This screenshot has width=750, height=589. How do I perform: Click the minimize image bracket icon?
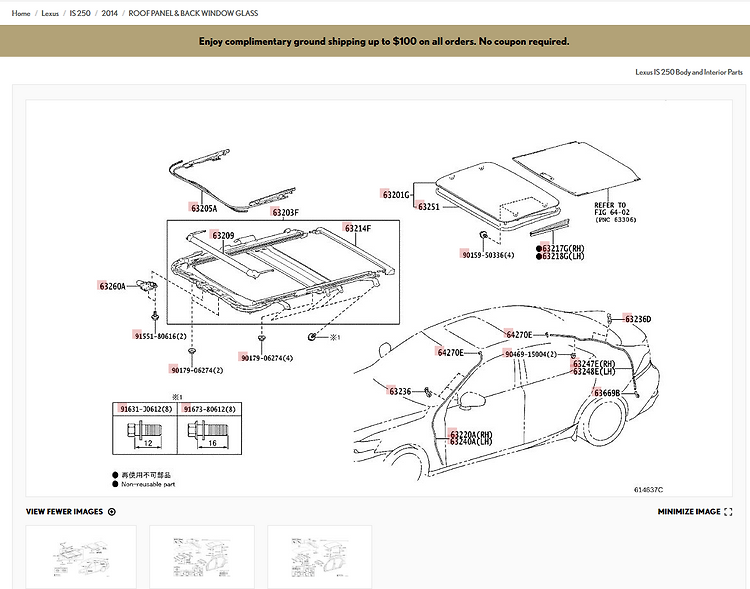click(728, 511)
